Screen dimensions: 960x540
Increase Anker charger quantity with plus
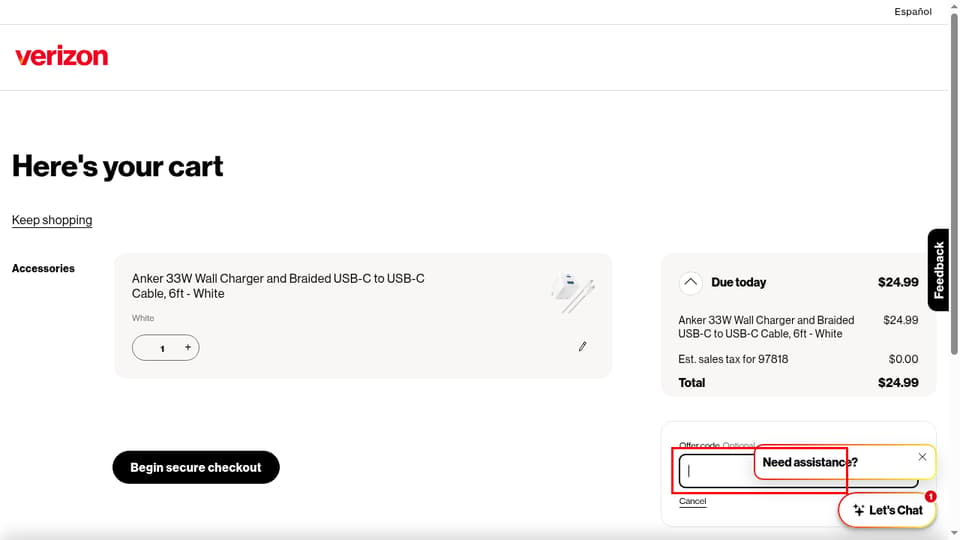(x=188, y=347)
